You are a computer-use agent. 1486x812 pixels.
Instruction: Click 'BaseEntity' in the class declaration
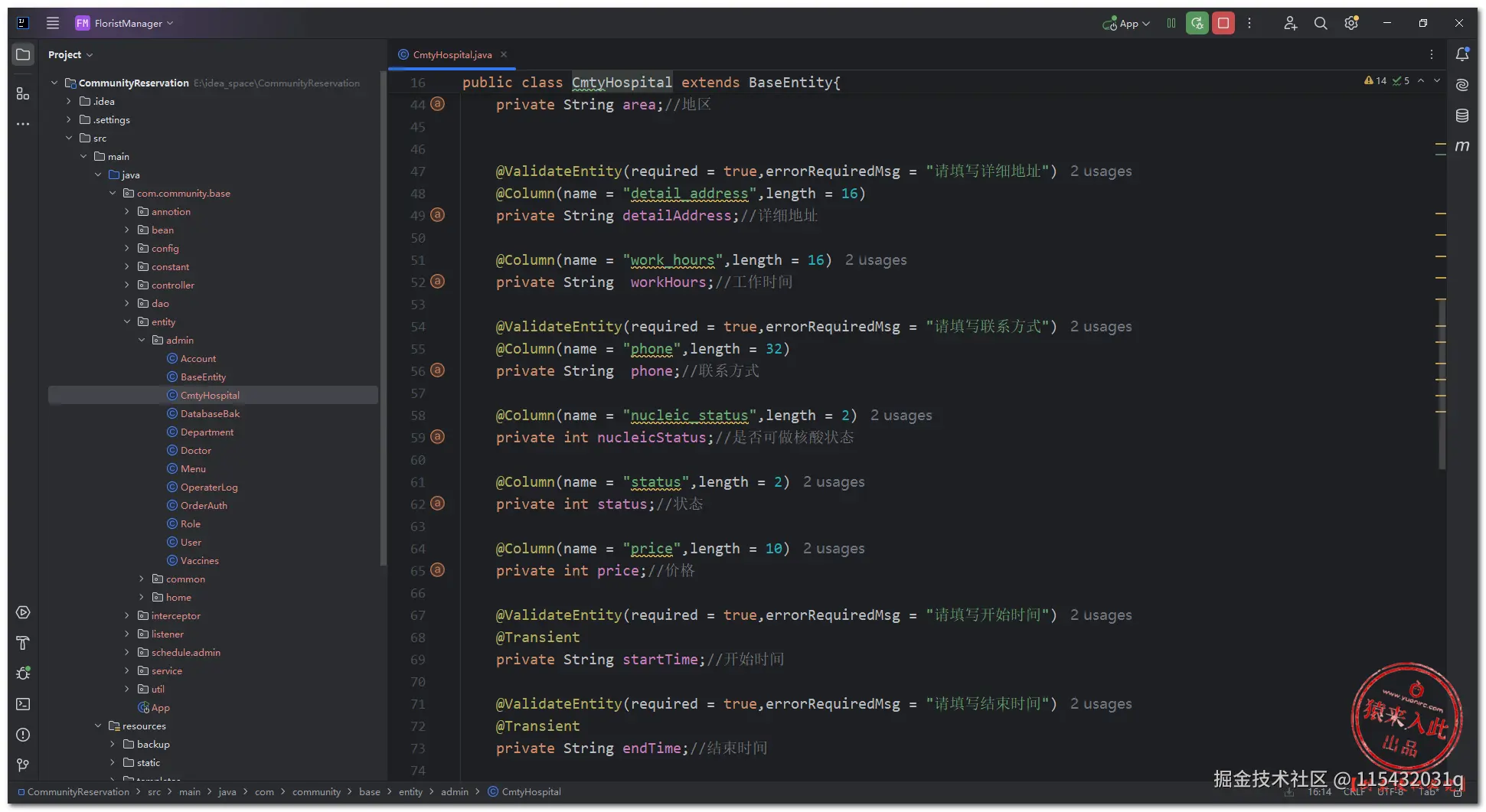(789, 83)
